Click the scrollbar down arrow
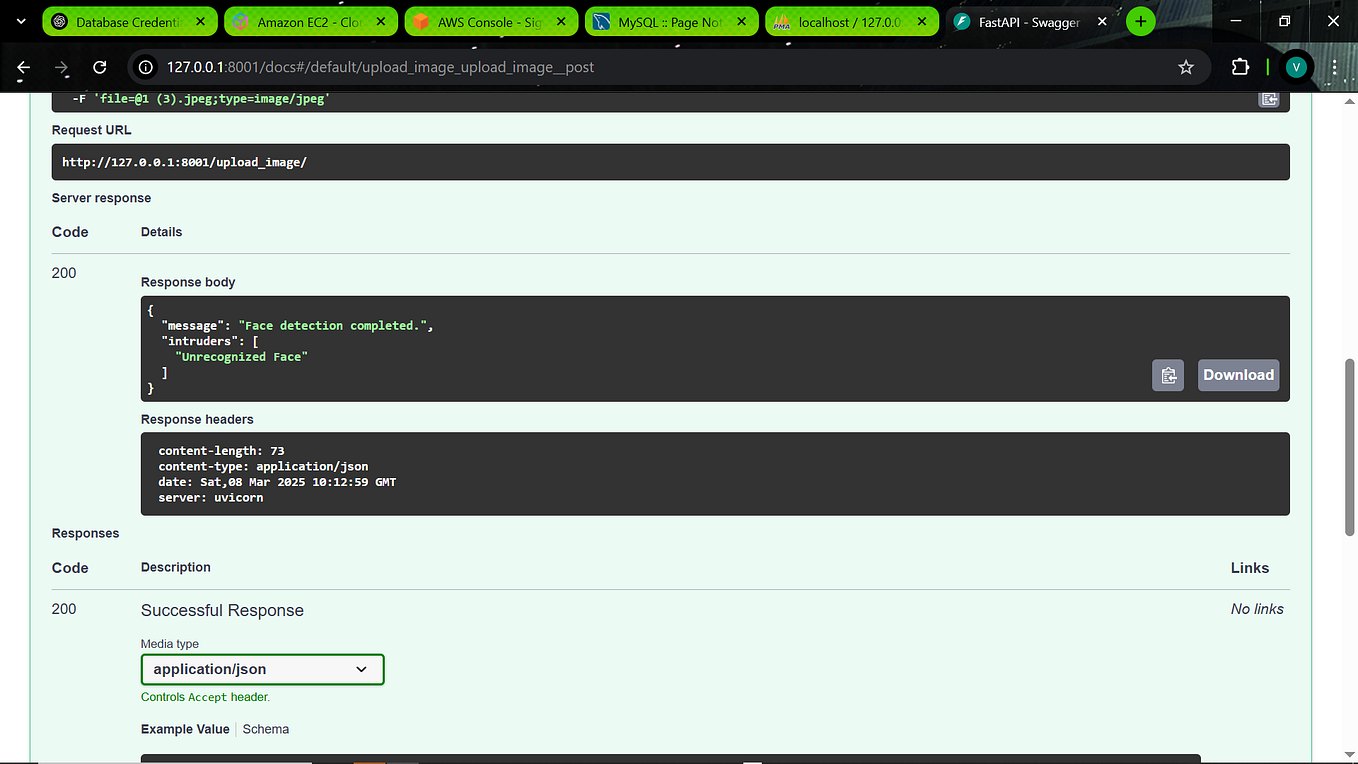 coord(1349,754)
